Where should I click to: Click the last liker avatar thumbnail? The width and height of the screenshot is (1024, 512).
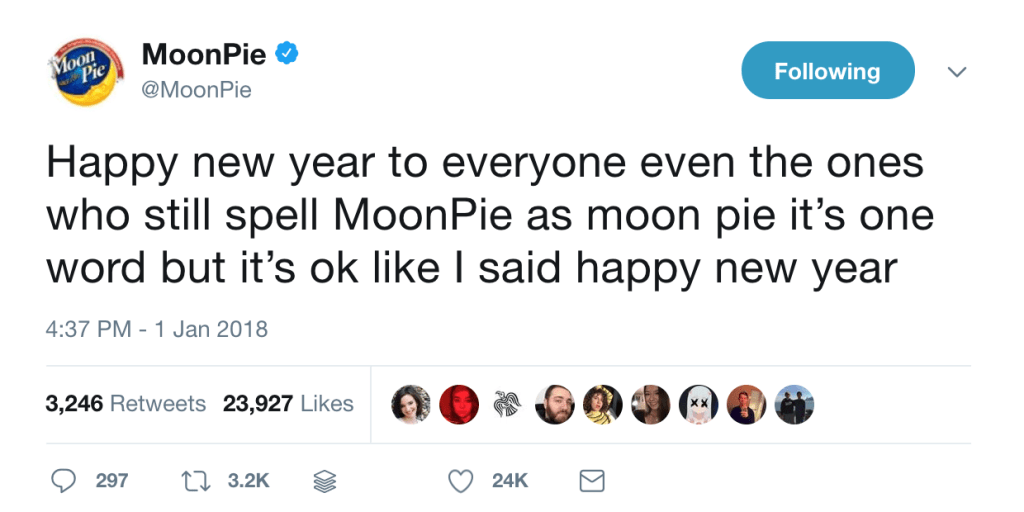coord(794,404)
